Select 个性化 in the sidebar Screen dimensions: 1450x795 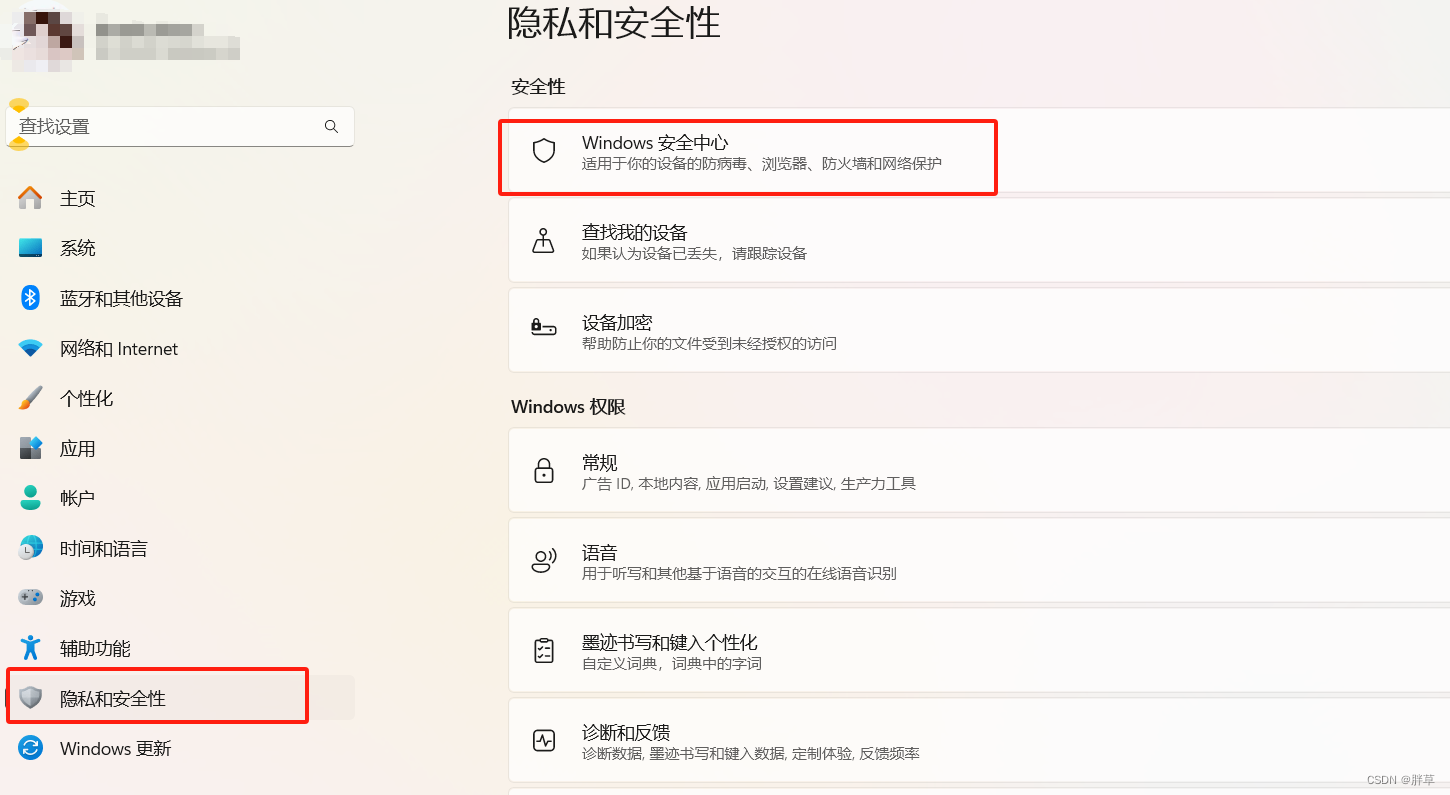point(180,398)
